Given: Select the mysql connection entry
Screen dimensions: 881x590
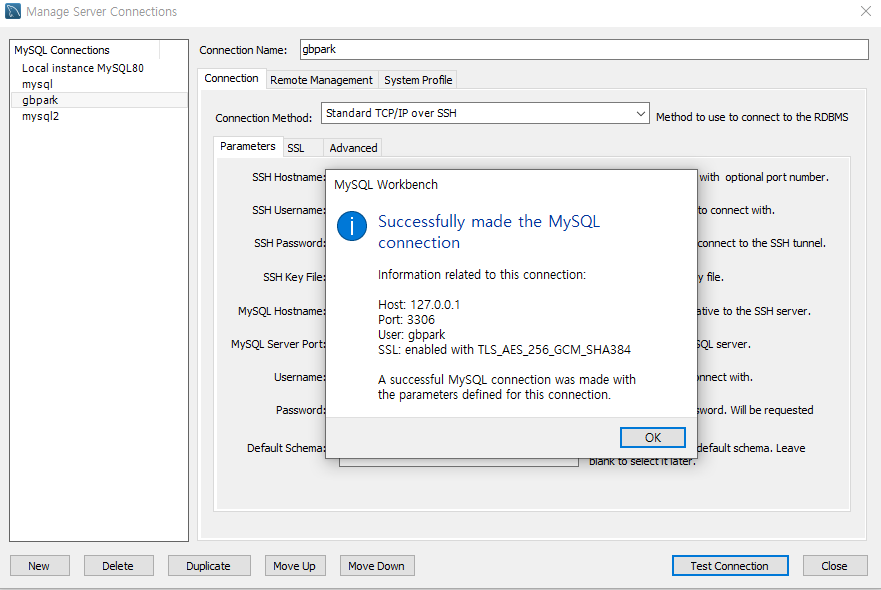Looking at the screenshot, I should coord(37,84).
